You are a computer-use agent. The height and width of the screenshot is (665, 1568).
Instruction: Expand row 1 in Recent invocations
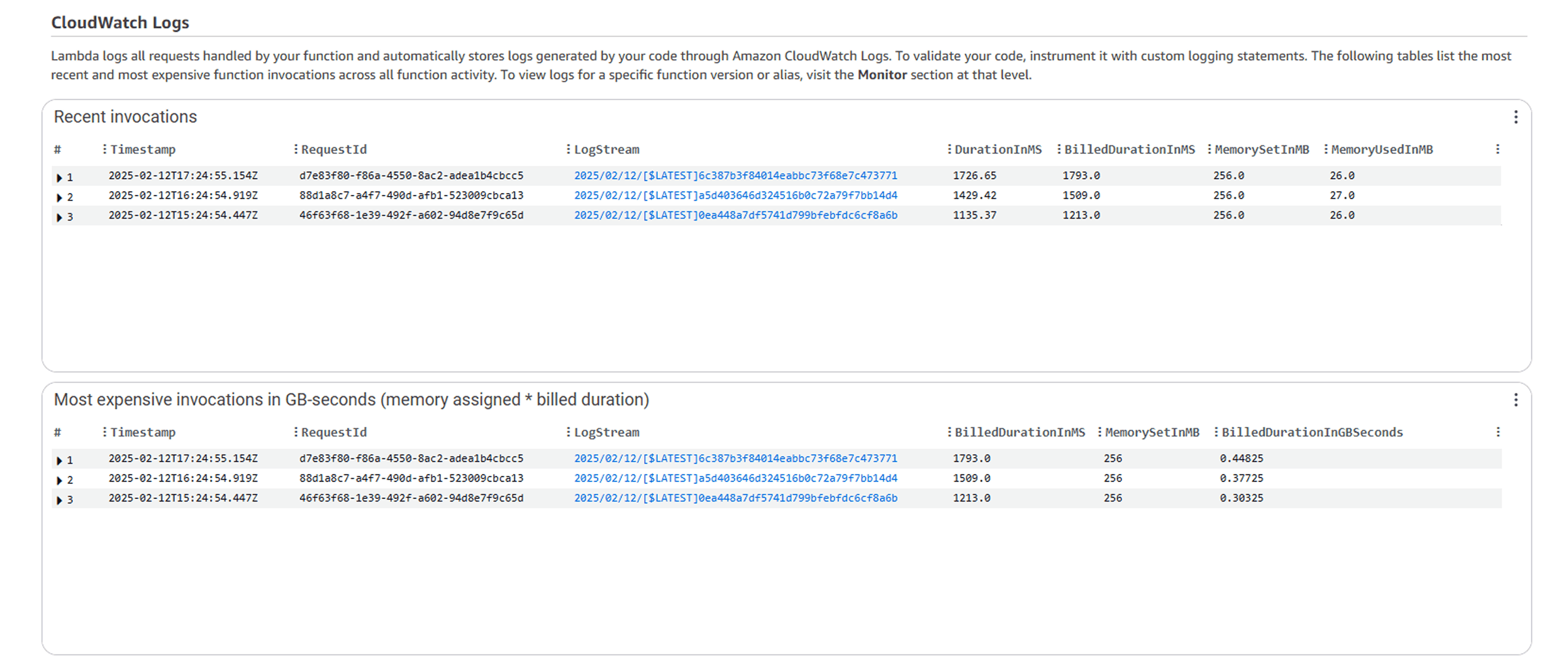pyautogui.click(x=58, y=177)
